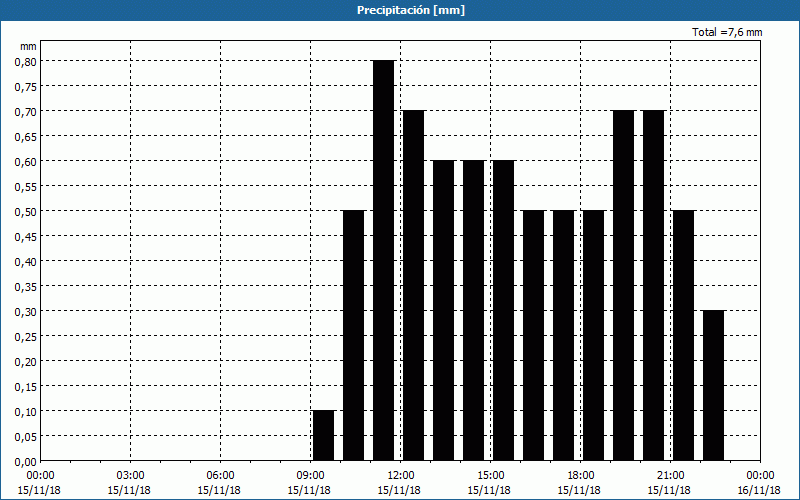
Task: Select the 0,70 bar starting at 12:00
Action: pos(414,286)
